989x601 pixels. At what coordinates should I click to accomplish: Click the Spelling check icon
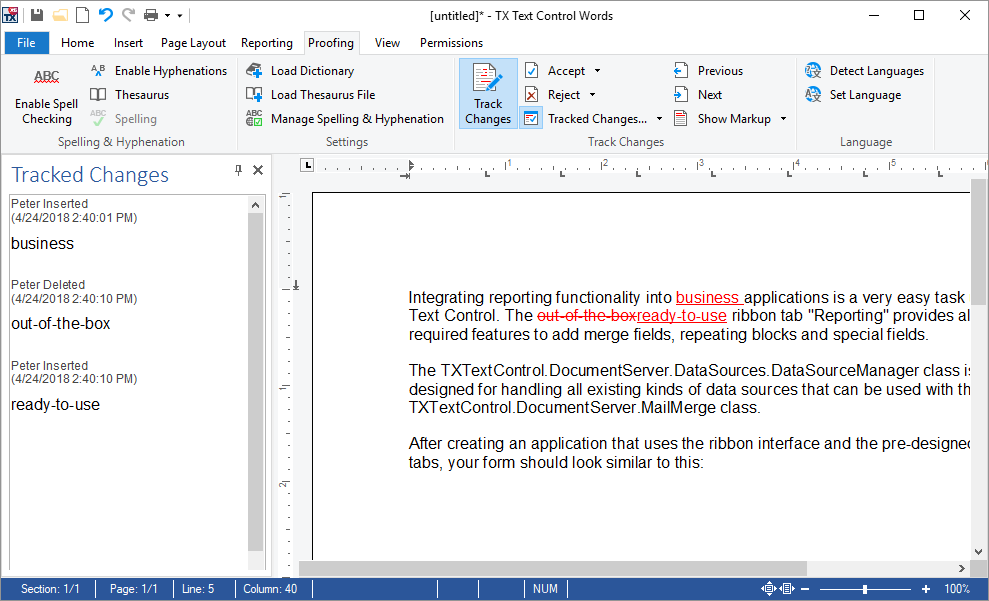(98, 119)
